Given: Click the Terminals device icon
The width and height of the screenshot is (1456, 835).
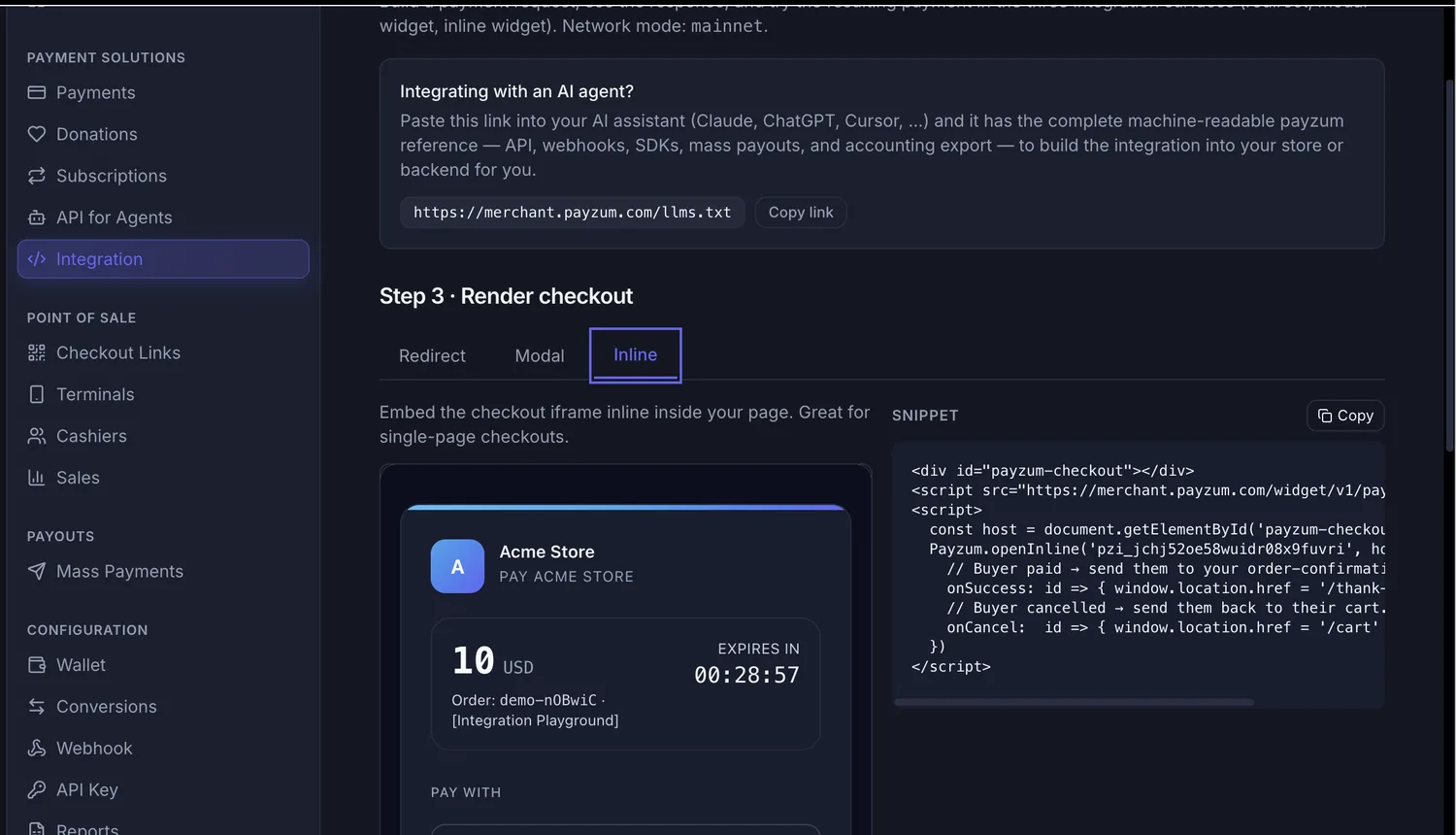Looking at the screenshot, I should [x=37, y=394].
